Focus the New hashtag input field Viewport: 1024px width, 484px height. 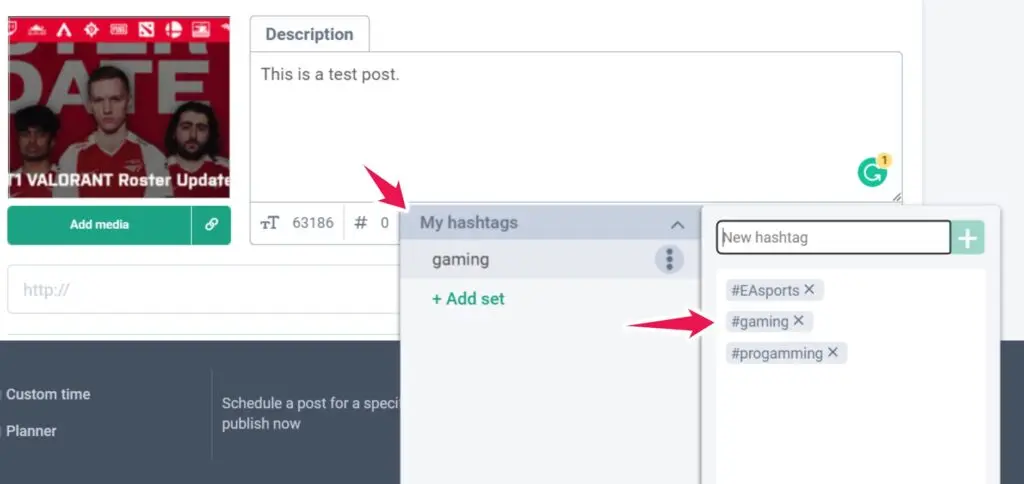(833, 238)
